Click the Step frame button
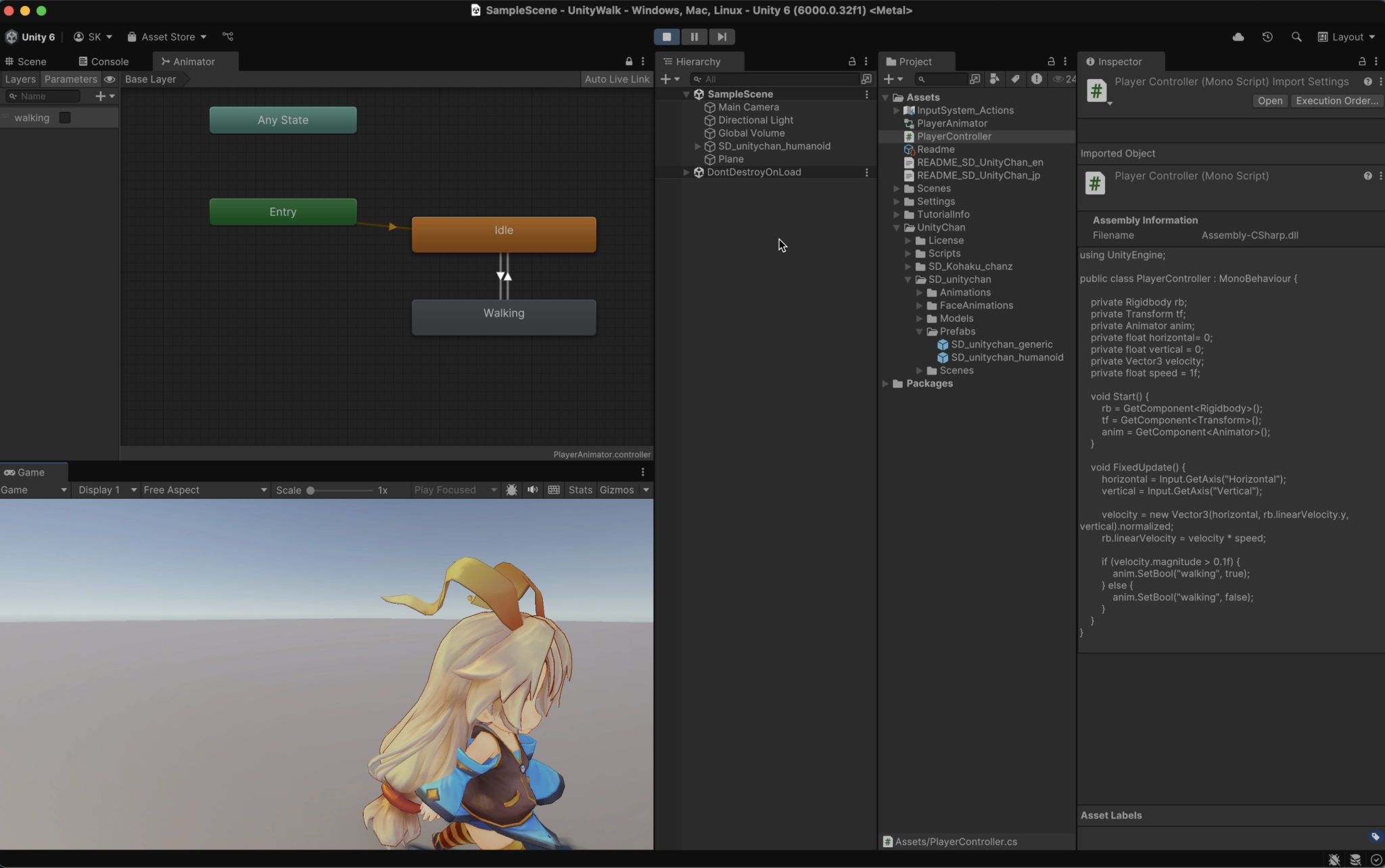 click(721, 37)
